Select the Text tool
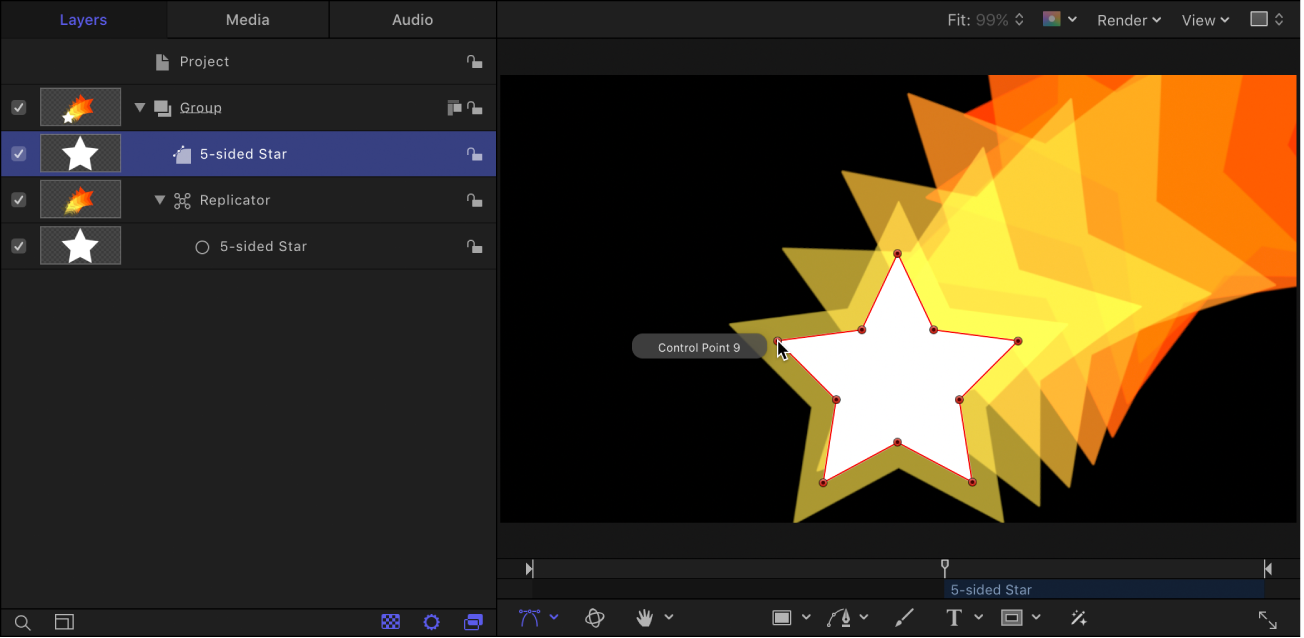1304x638 pixels. click(953, 617)
